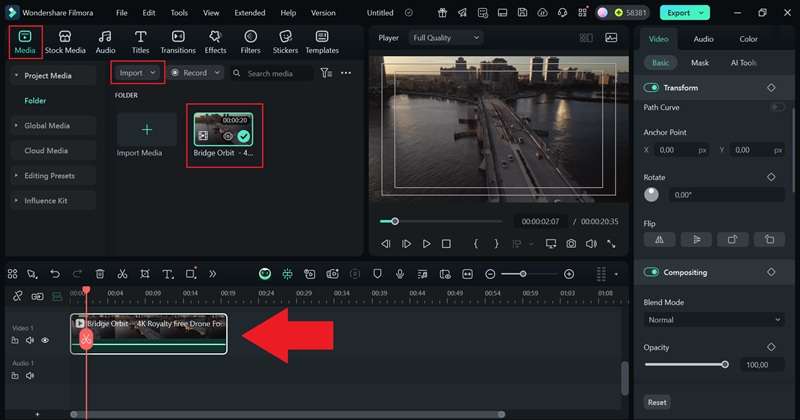800x420 pixels.
Task: Play the preview video
Action: 426,244
